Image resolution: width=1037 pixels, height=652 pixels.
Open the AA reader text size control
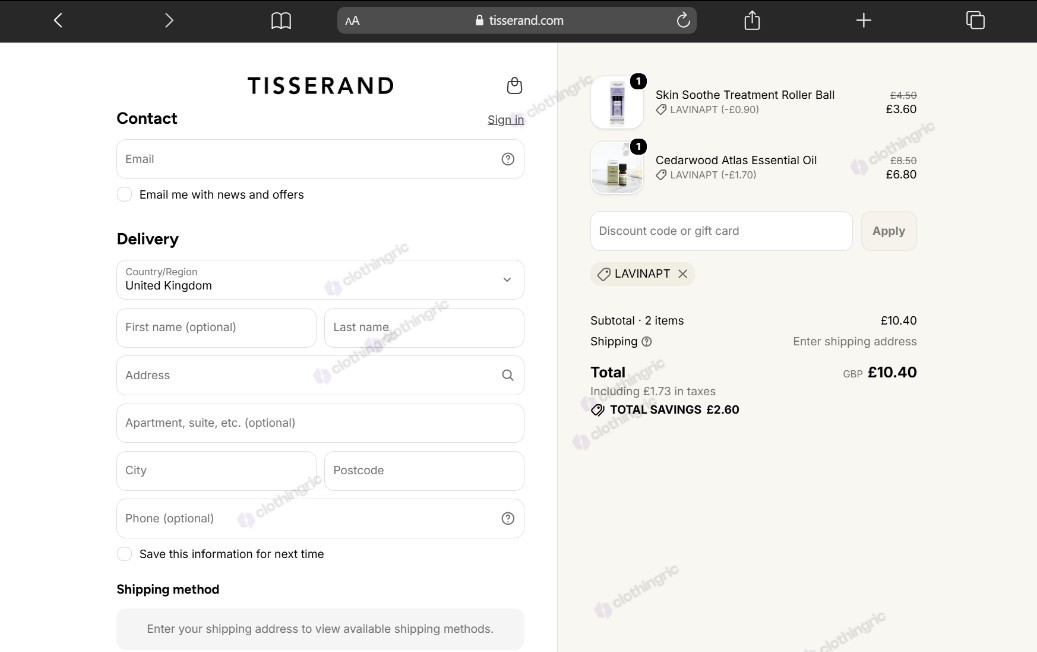353,20
